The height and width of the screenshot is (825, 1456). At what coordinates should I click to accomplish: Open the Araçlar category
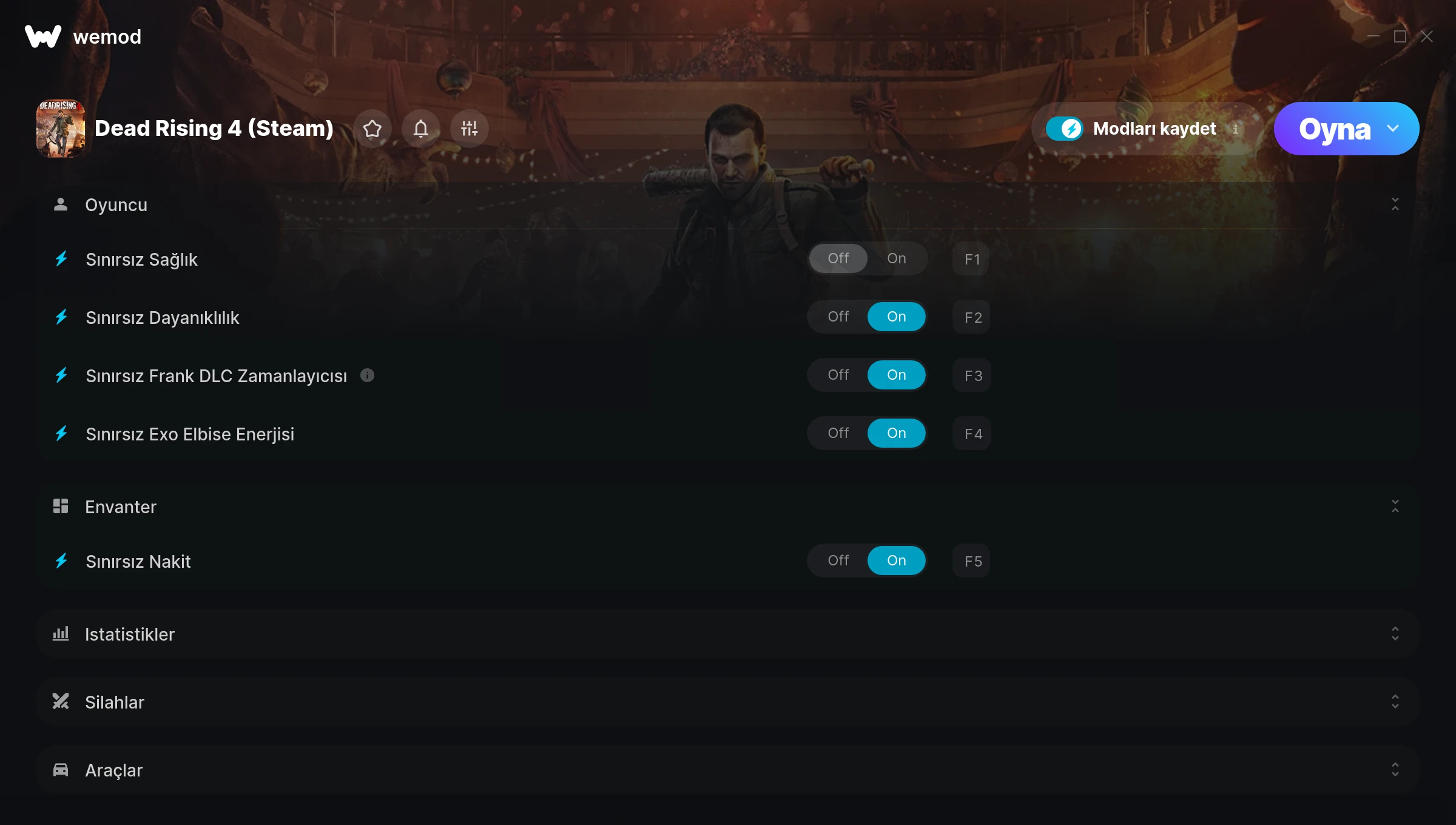click(x=727, y=770)
